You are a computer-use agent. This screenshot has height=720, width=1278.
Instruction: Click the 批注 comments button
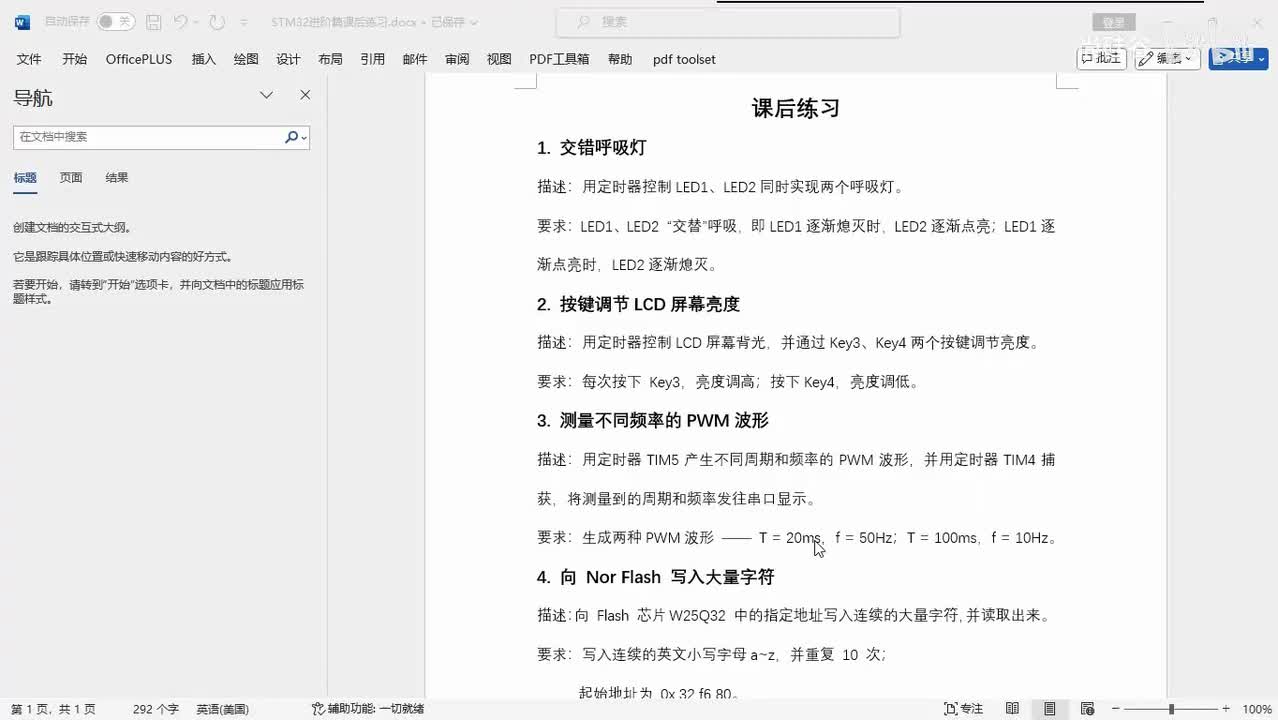[x=1101, y=58]
